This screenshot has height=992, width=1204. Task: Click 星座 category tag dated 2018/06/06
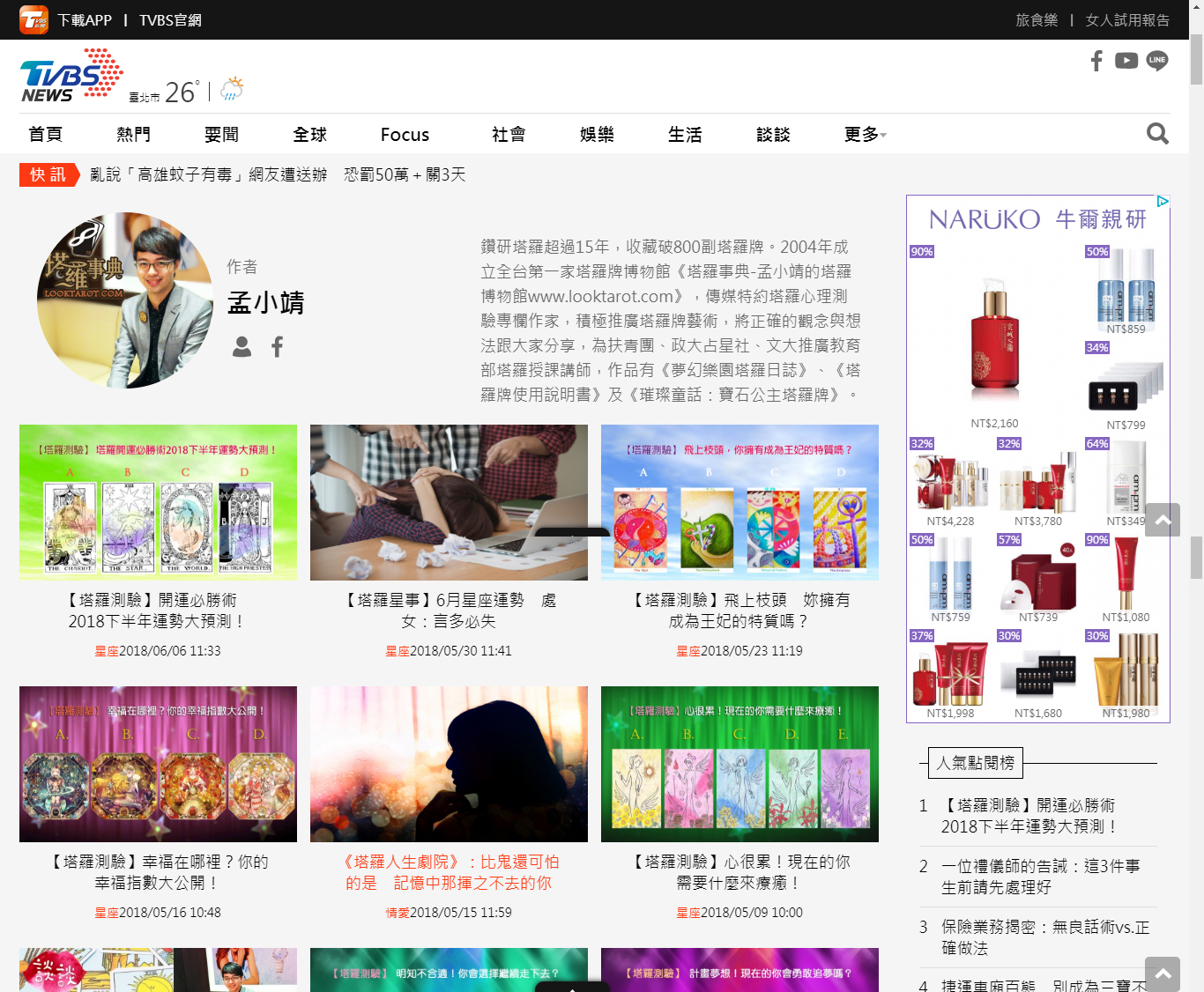pyautogui.click(x=107, y=651)
